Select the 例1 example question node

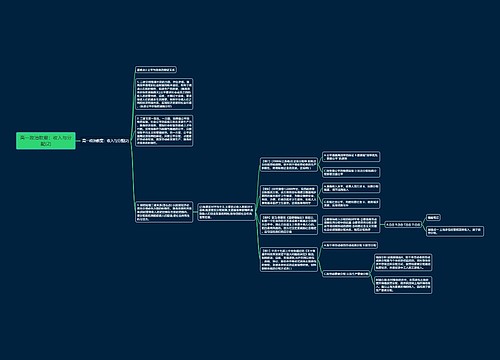(x=289, y=165)
